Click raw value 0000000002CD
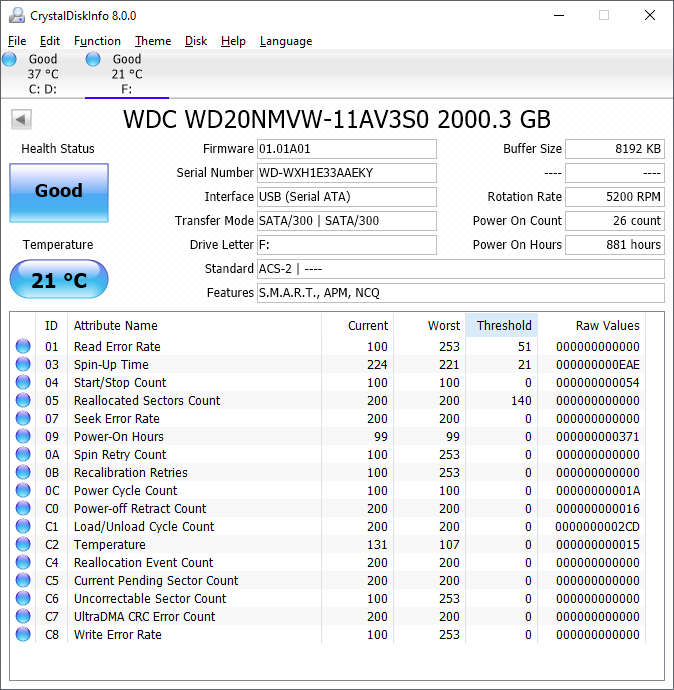The height and width of the screenshot is (690, 674). click(x=597, y=527)
